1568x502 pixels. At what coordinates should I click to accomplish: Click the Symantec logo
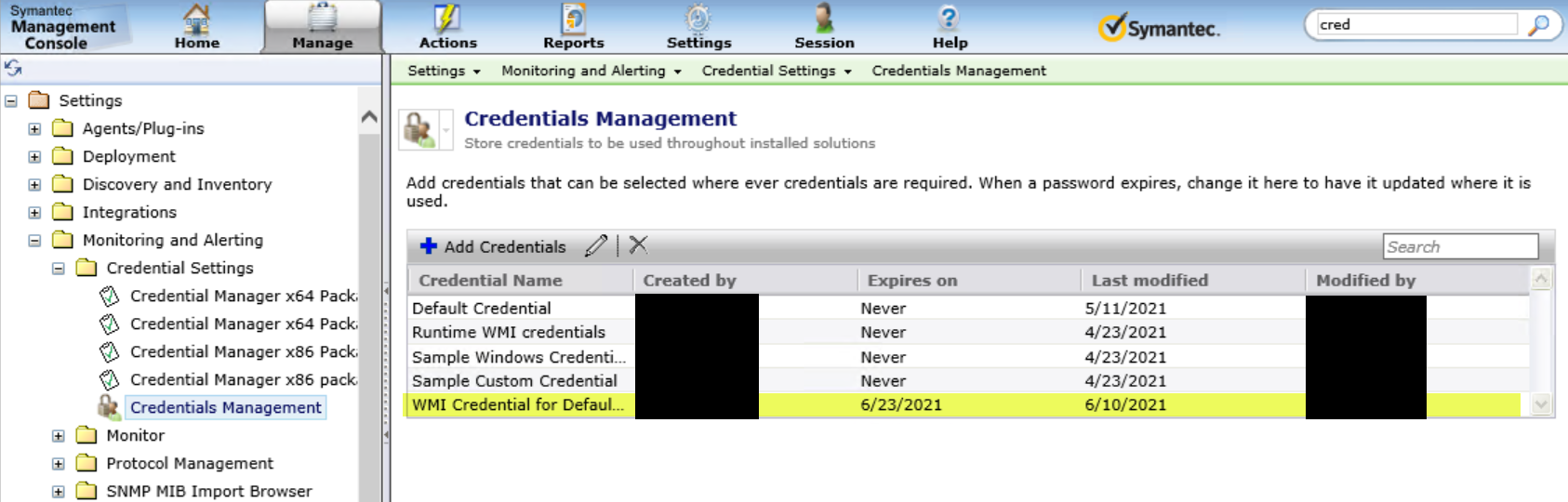pos(1159,28)
